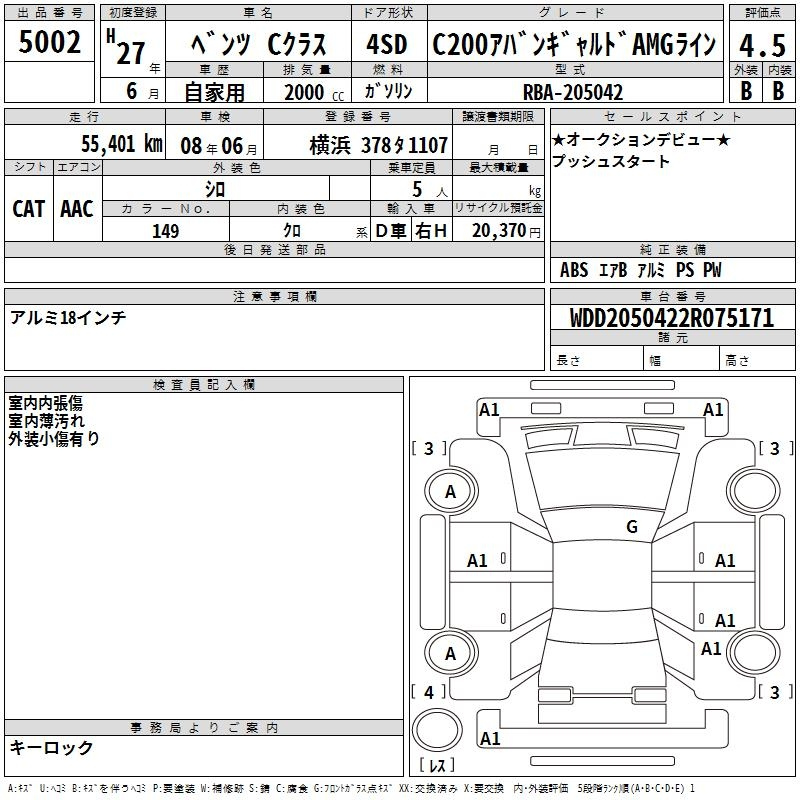Click the A1 mark on the rear bumper
This screenshot has height=800, width=800.
click(x=490, y=739)
